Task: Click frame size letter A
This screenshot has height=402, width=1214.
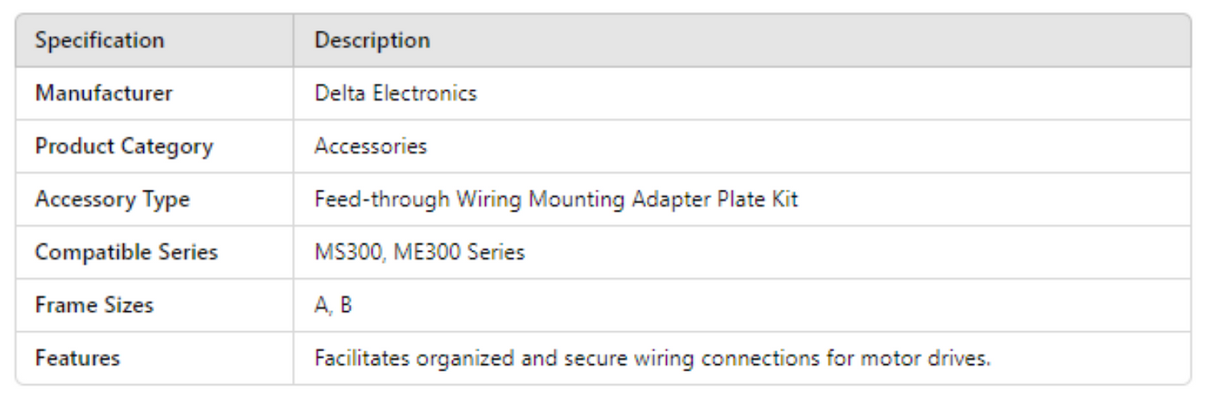Action: [x=320, y=306]
